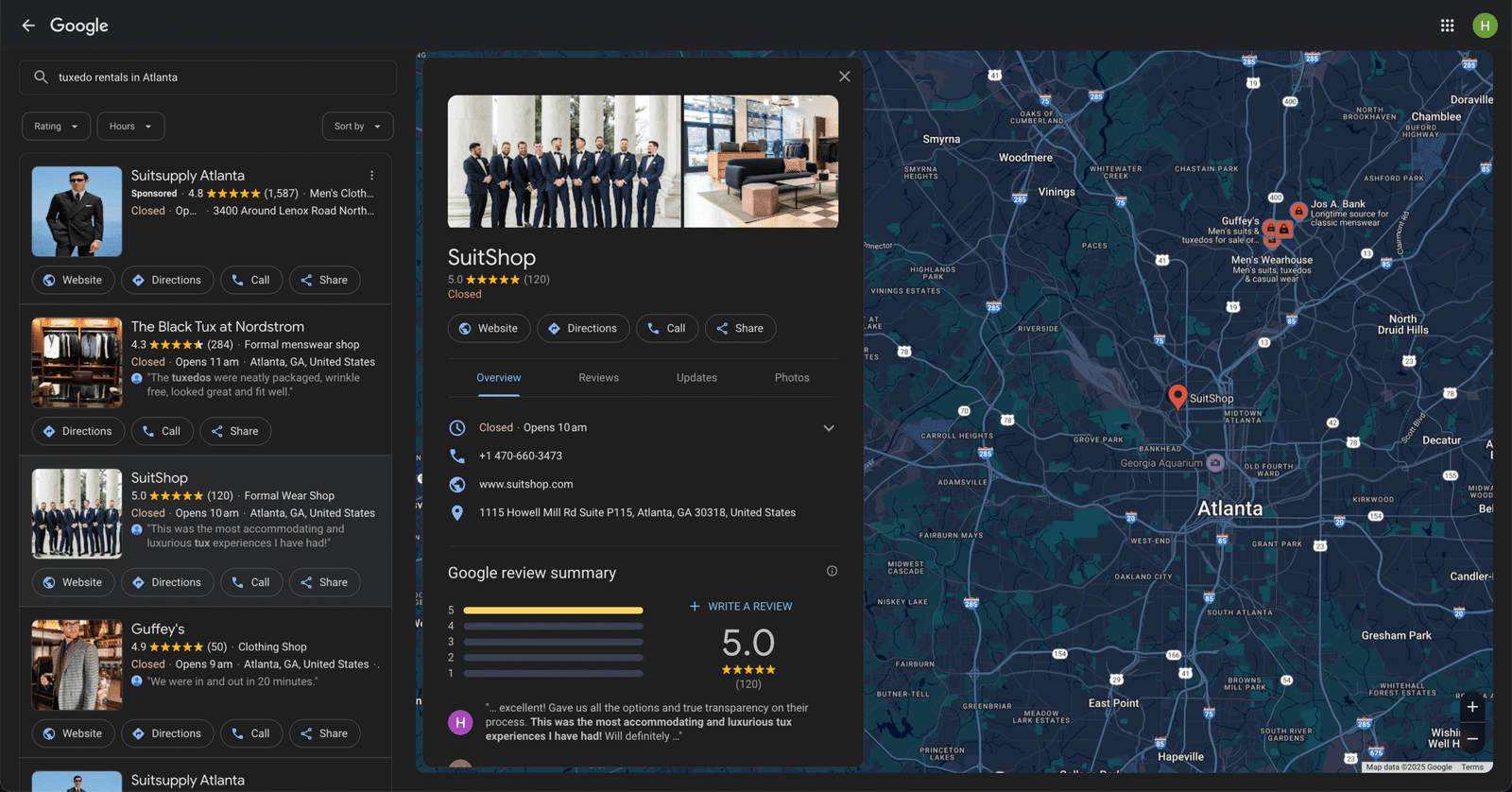Open the Google apps grid
This screenshot has height=792, width=1512.
click(1447, 26)
